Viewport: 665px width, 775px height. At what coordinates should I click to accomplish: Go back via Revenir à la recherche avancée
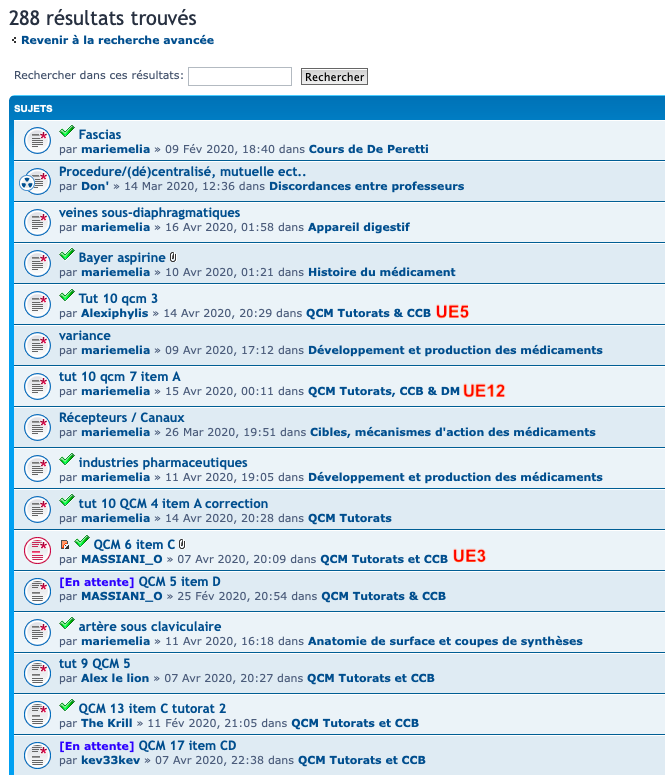pyautogui.click(x=117, y=40)
